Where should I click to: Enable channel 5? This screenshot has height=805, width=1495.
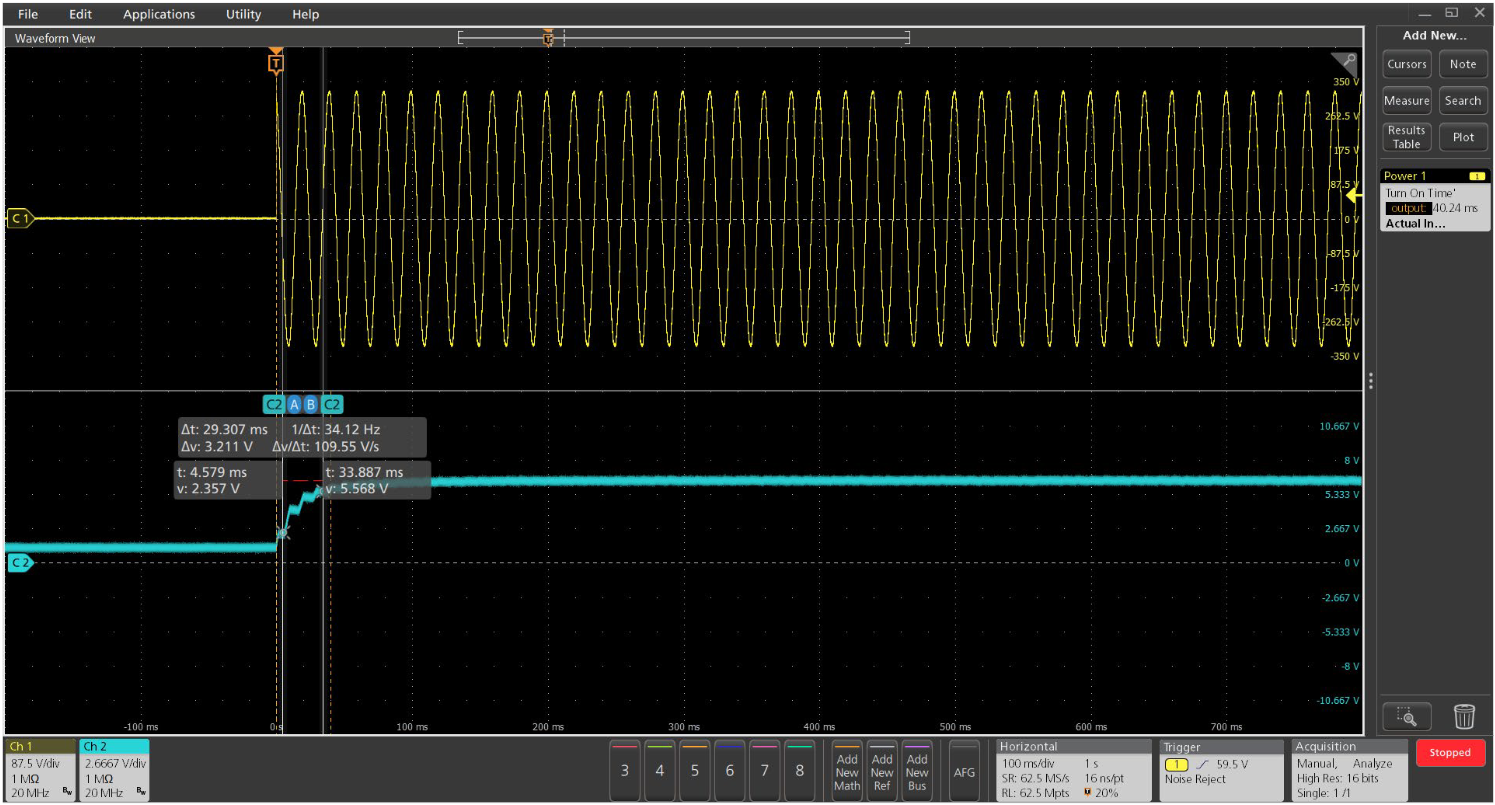(x=694, y=771)
